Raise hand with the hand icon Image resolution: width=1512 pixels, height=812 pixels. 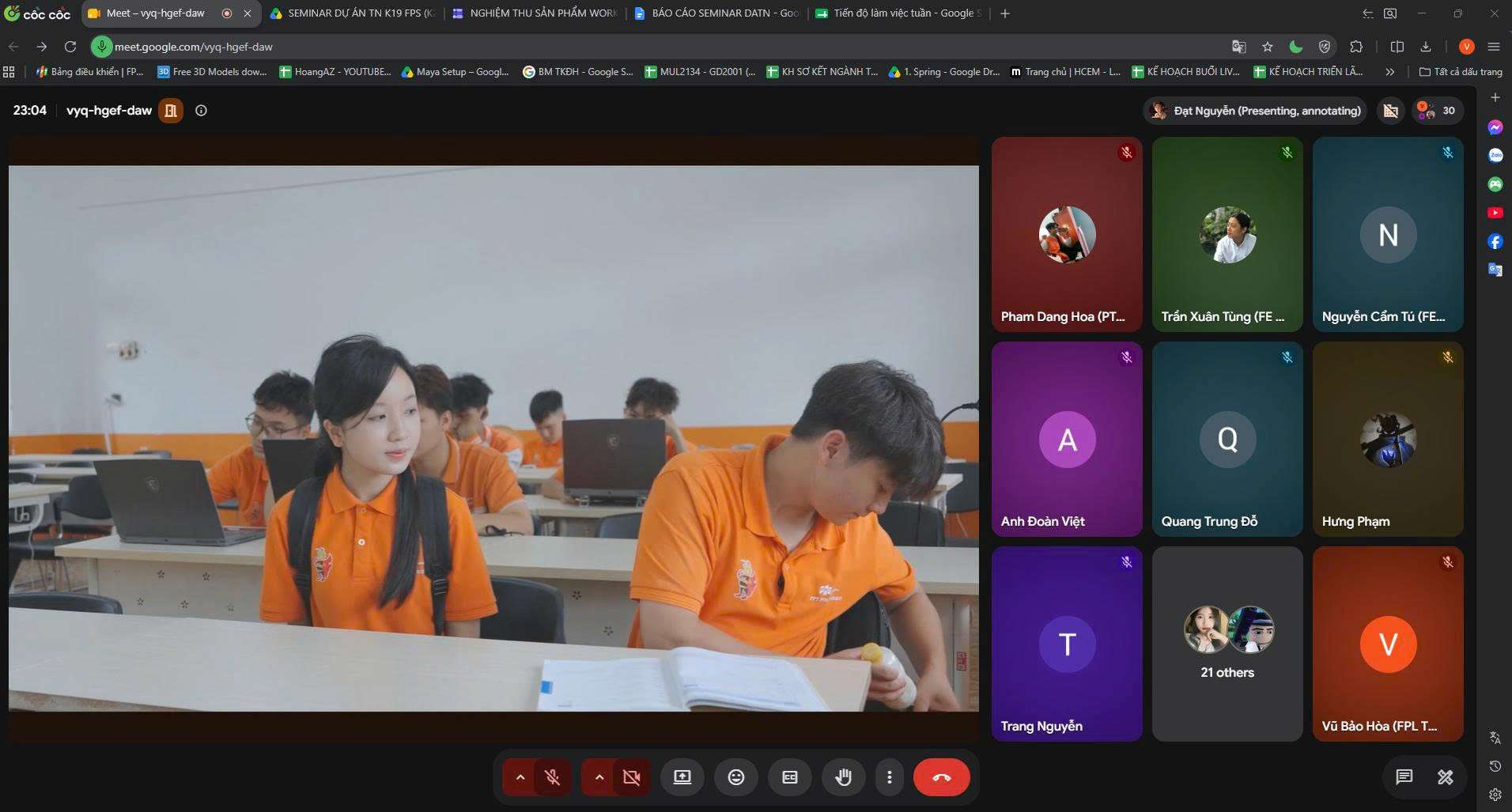(x=843, y=777)
